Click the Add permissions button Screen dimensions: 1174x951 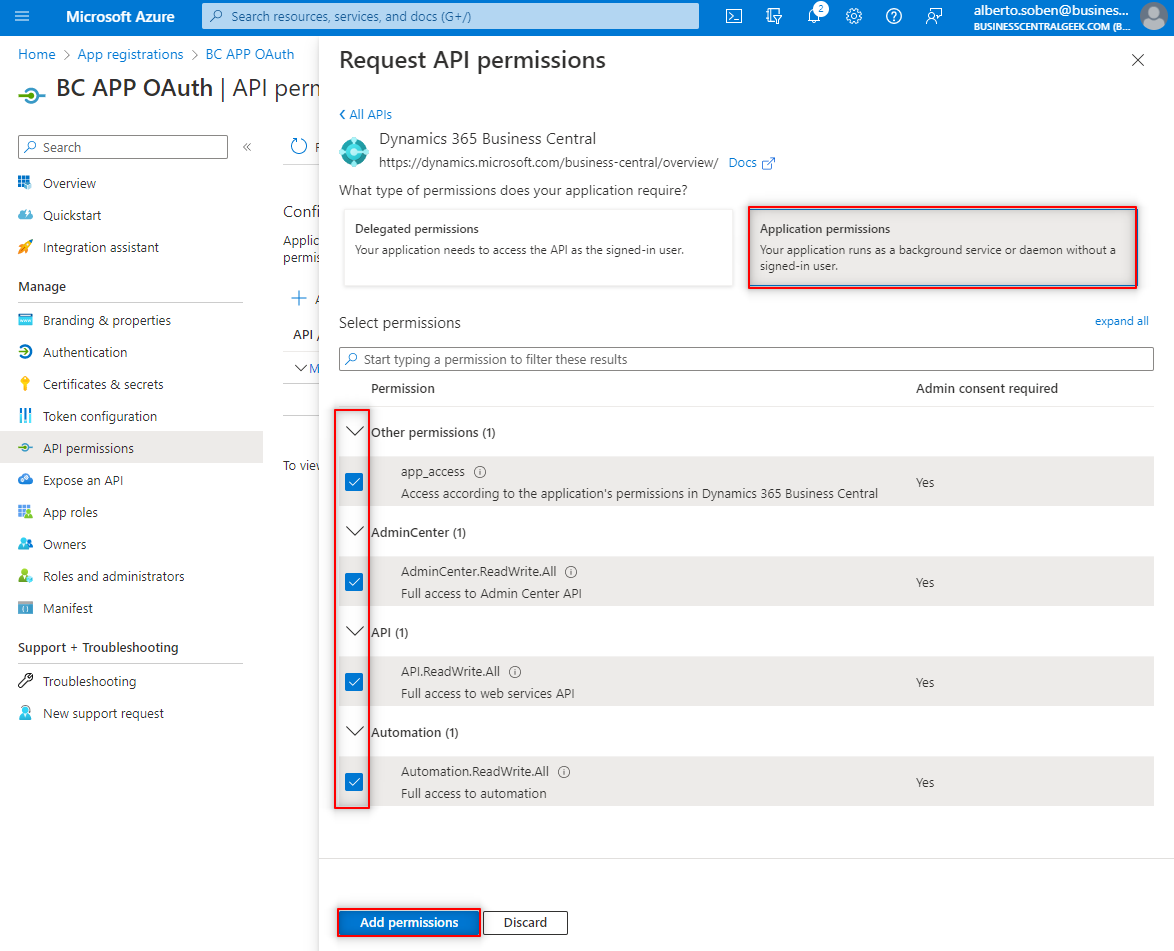408,922
